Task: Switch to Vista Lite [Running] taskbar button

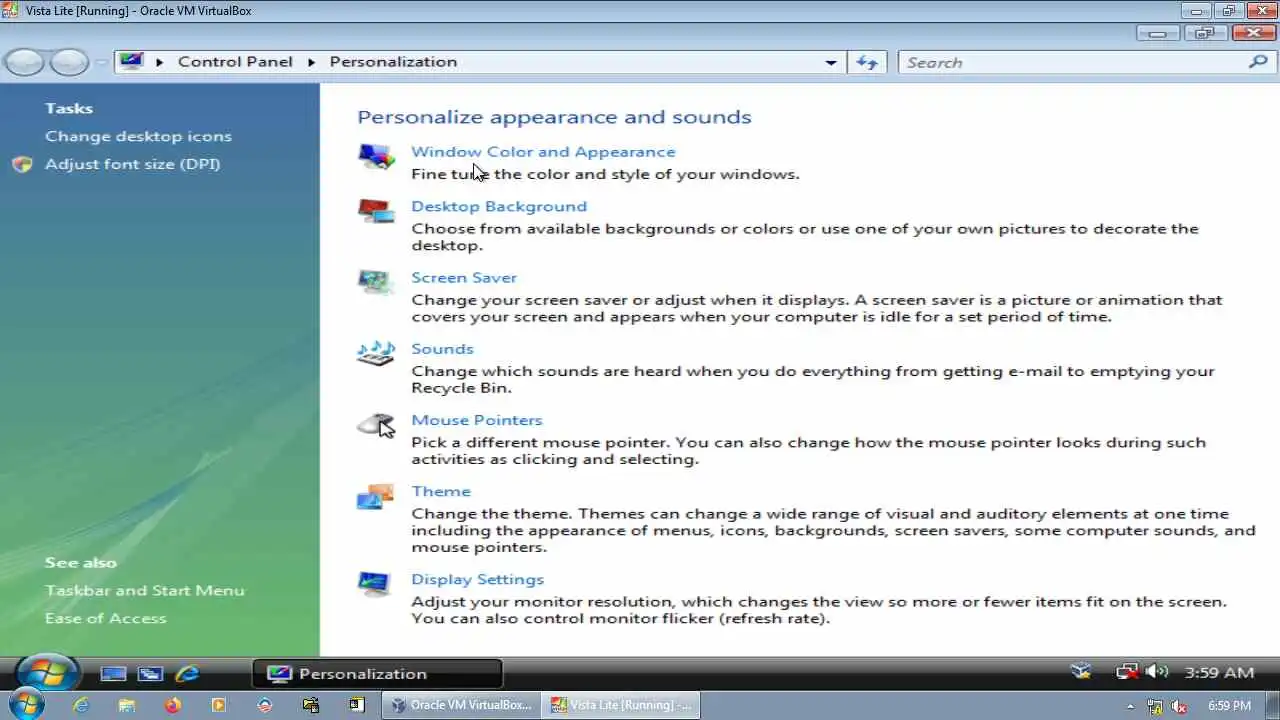Action: coord(621,705)
